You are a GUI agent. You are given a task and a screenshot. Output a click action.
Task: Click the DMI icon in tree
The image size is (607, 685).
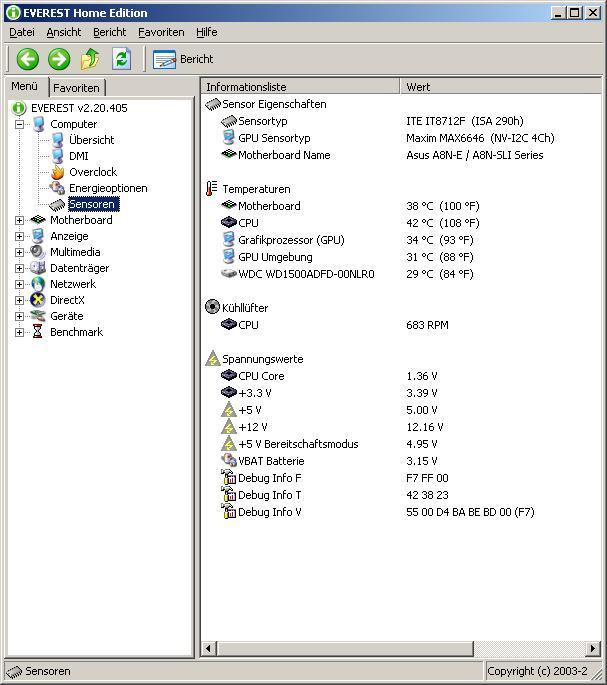tap(57, 156)
